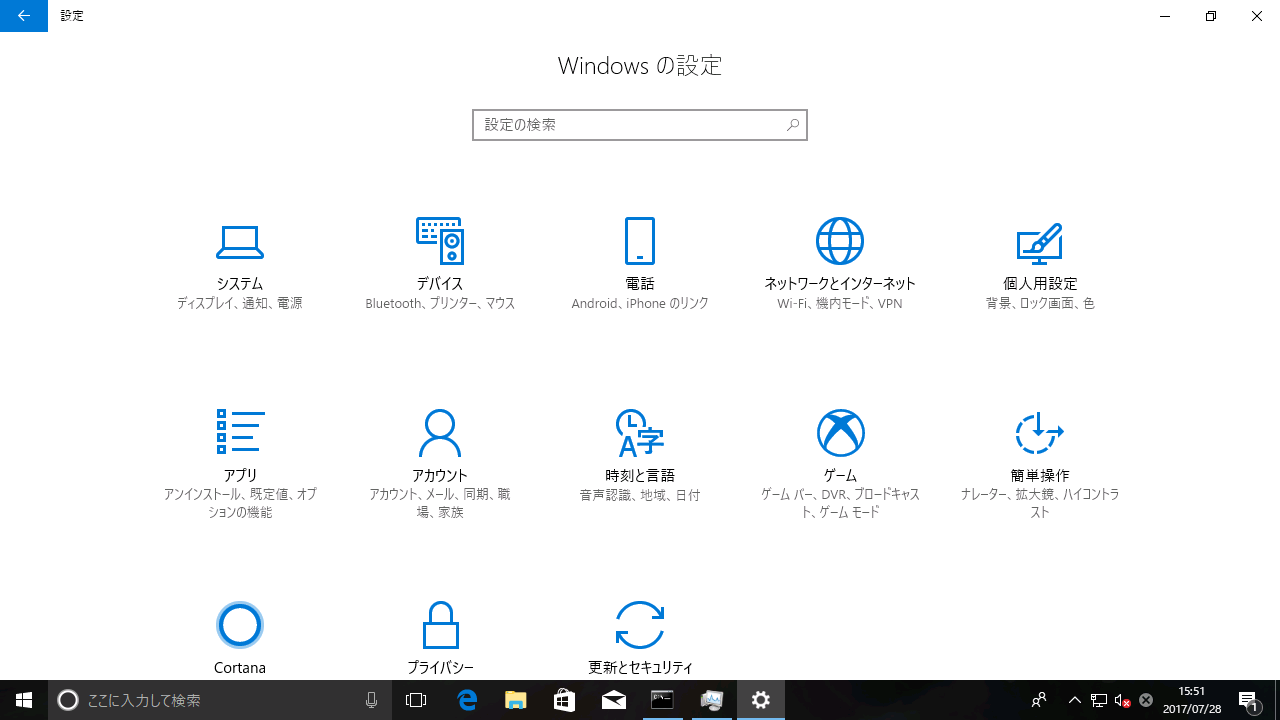Click the 設定の検索 search field
The image size is (1280, 720).
[x=640, y=125]
